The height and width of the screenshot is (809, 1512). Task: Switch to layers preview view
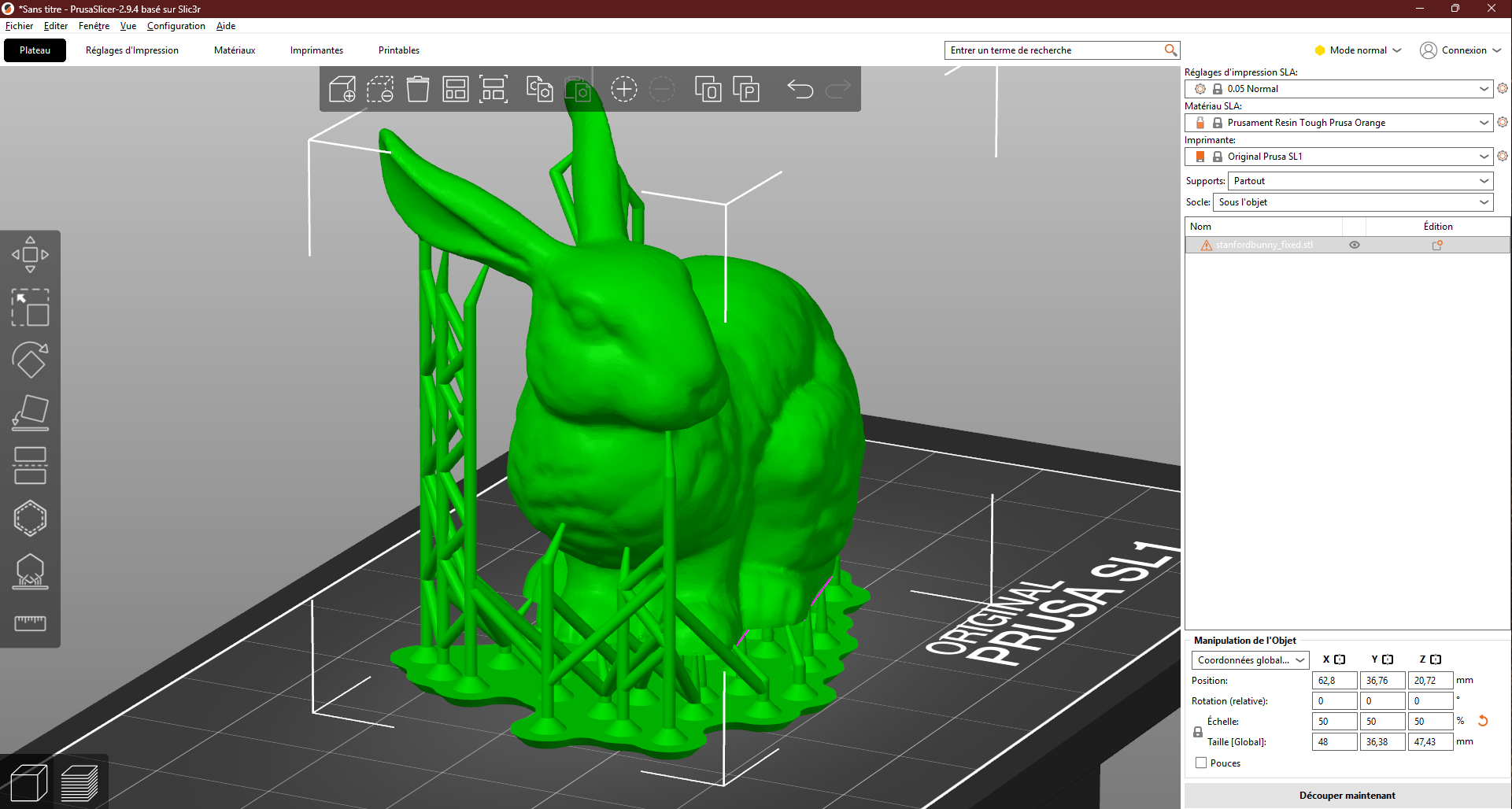point(79,783)
